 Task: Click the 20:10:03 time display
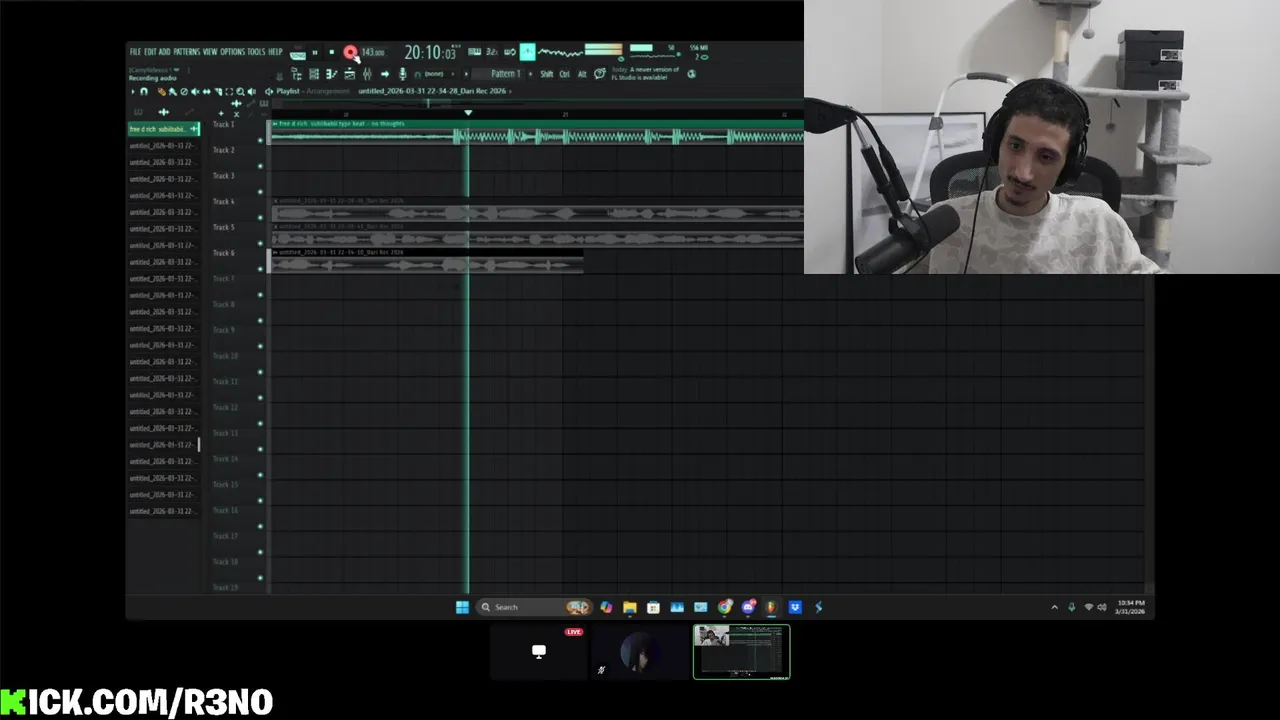click(x=430, y=52)
